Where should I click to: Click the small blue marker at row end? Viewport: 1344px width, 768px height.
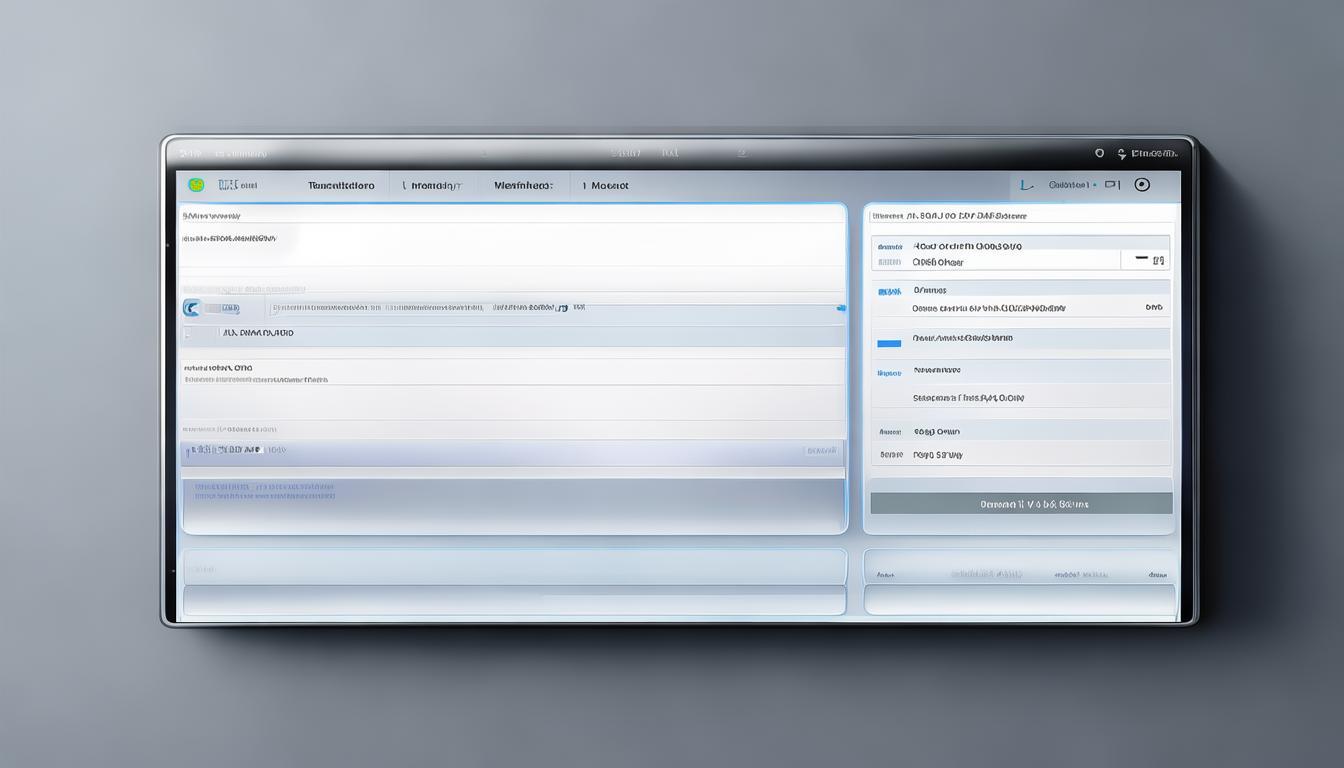tap(840, 308)
